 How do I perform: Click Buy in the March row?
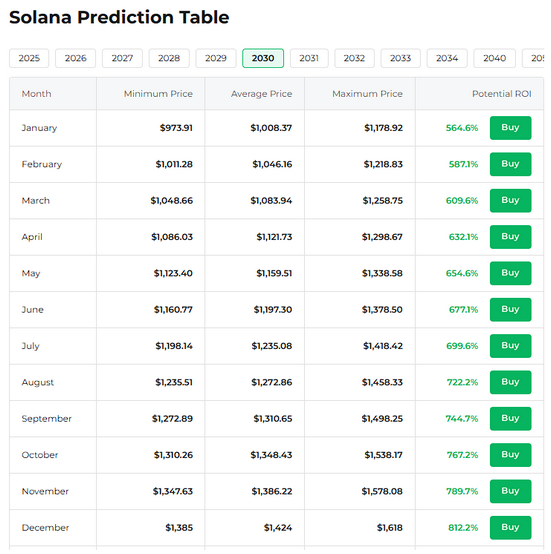(x=510, y=200)
